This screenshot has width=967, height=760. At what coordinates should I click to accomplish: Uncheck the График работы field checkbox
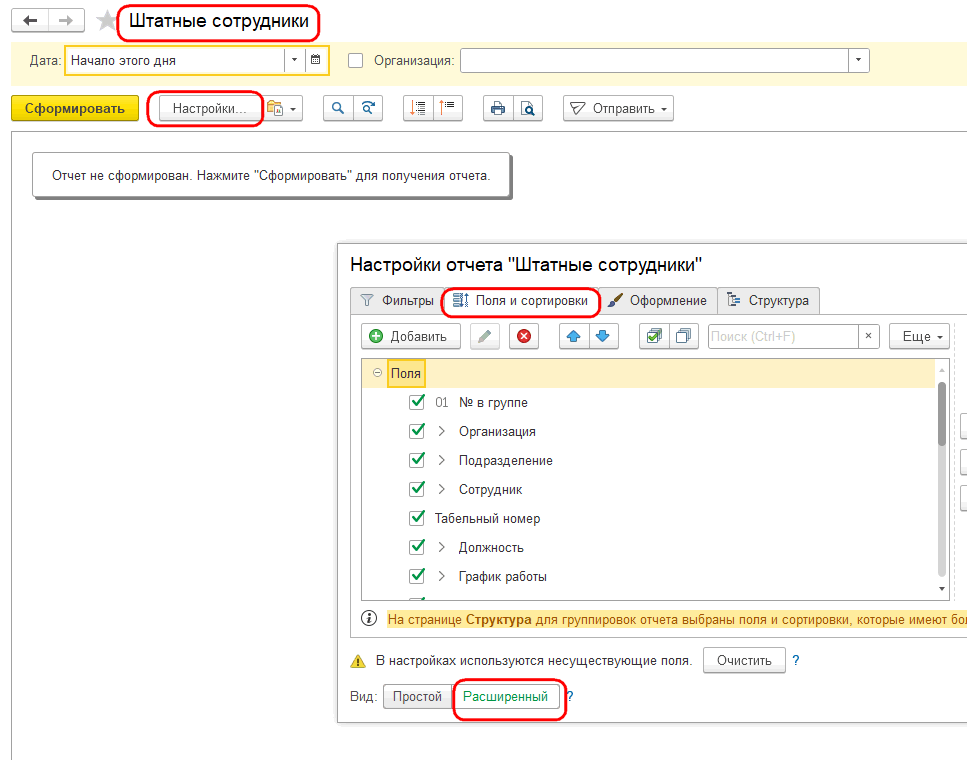417,576
